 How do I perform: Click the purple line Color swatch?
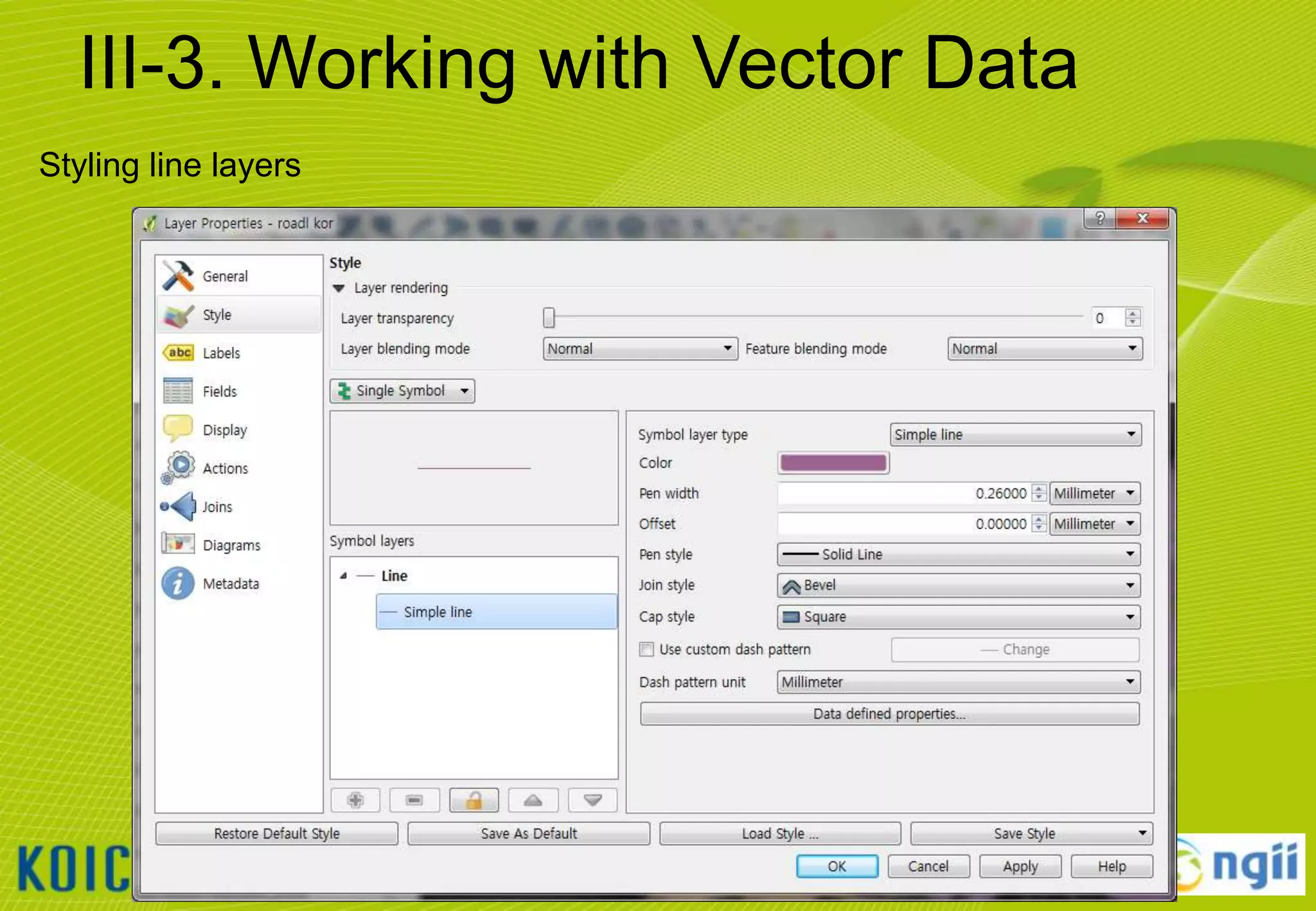pyautogui.click(x=833, y=463)
